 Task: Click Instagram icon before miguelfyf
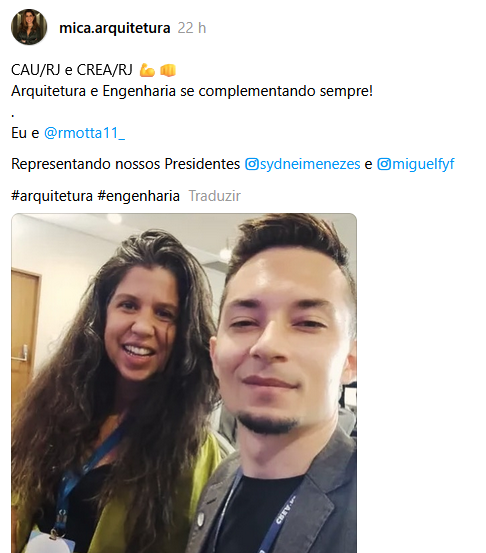(384, 164)
